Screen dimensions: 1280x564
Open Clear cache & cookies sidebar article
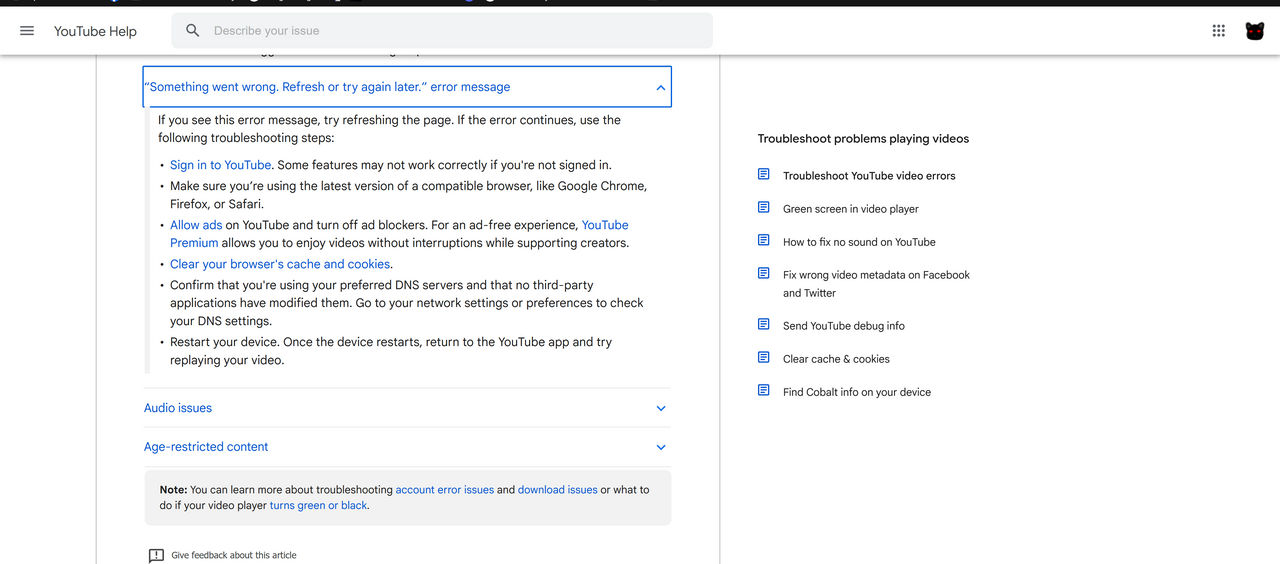(836, 359)
